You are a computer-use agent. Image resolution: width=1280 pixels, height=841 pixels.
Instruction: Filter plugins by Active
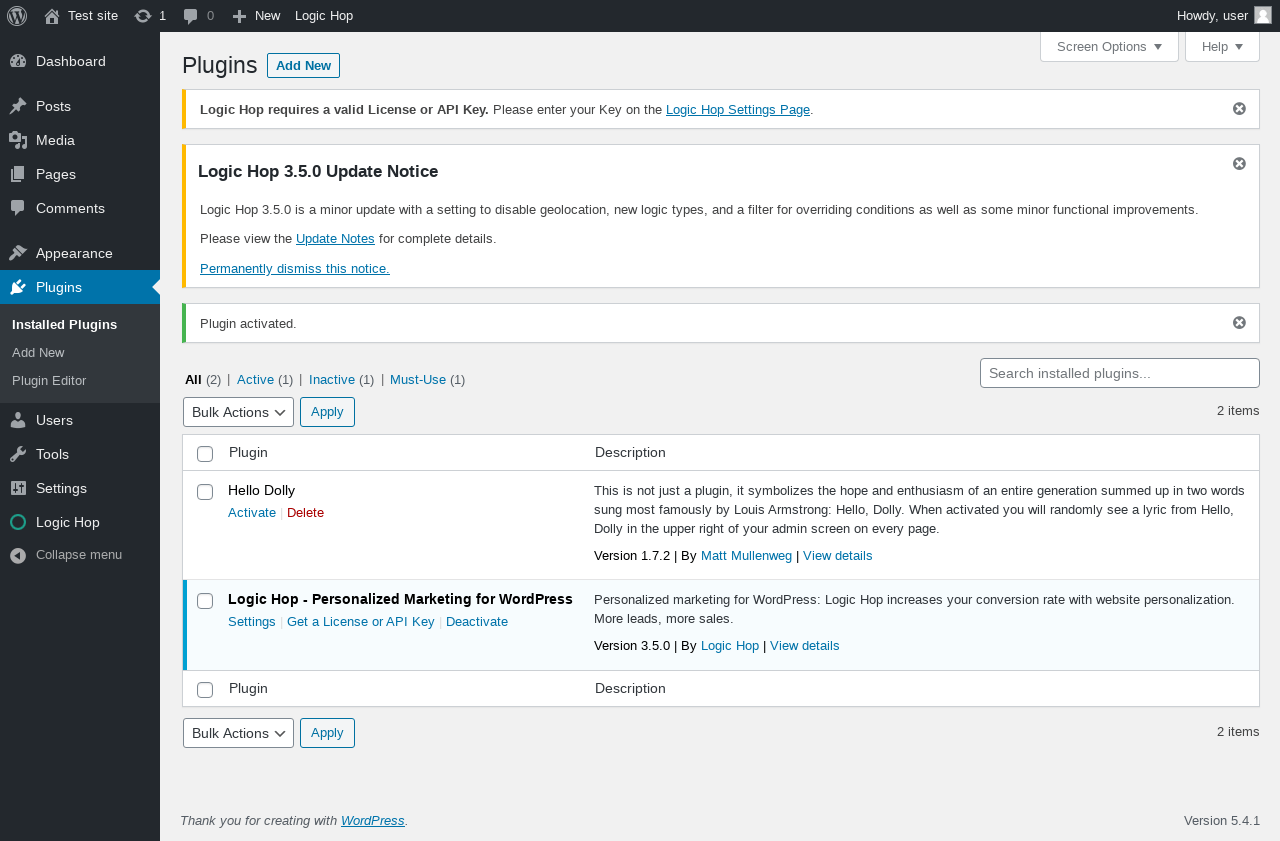[255, 380]
